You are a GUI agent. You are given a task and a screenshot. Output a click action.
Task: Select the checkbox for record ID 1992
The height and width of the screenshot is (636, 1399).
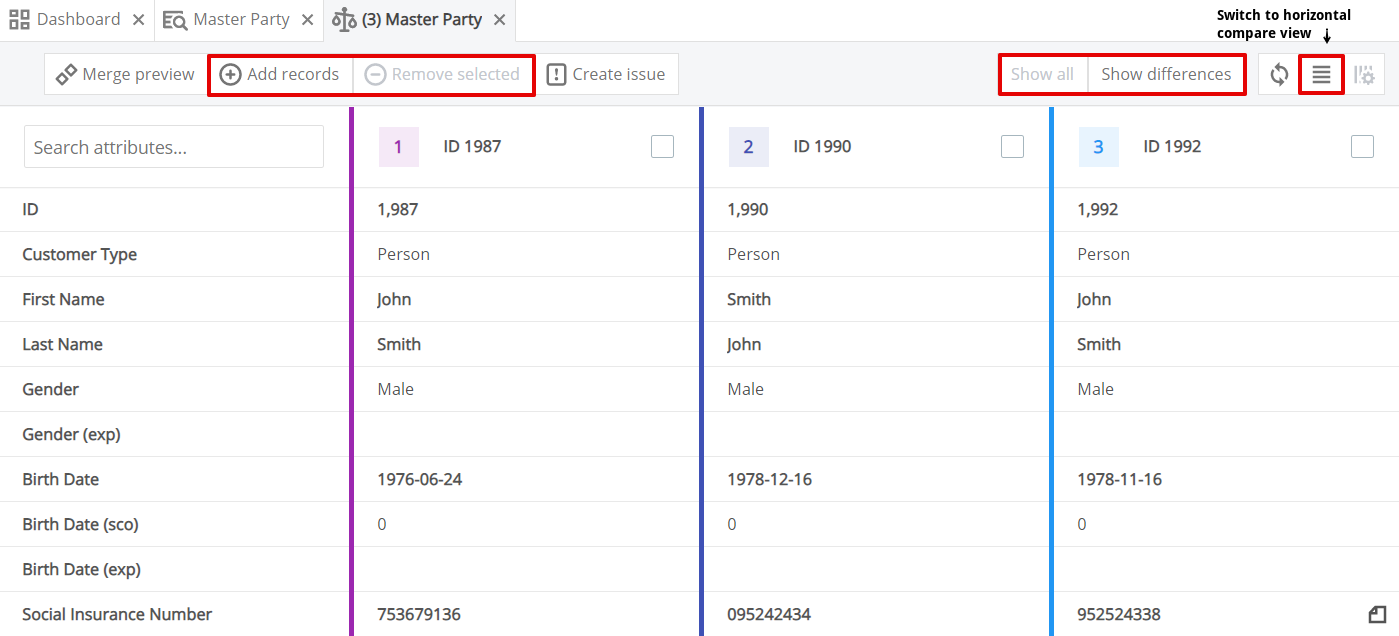[x=1362, y=146]
